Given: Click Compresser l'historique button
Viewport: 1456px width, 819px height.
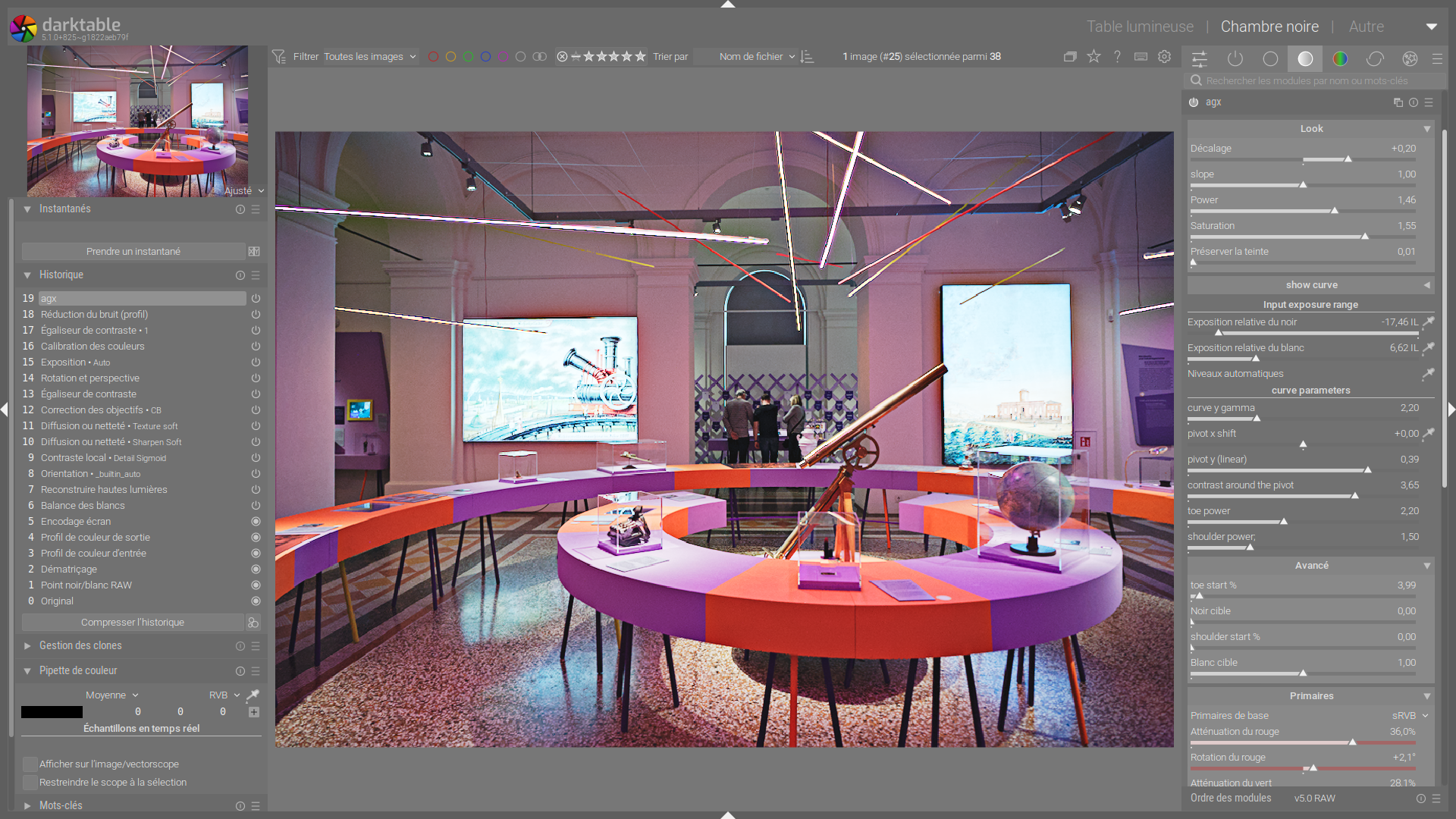Looking at the screenshot, I should (x=133, y=623).
